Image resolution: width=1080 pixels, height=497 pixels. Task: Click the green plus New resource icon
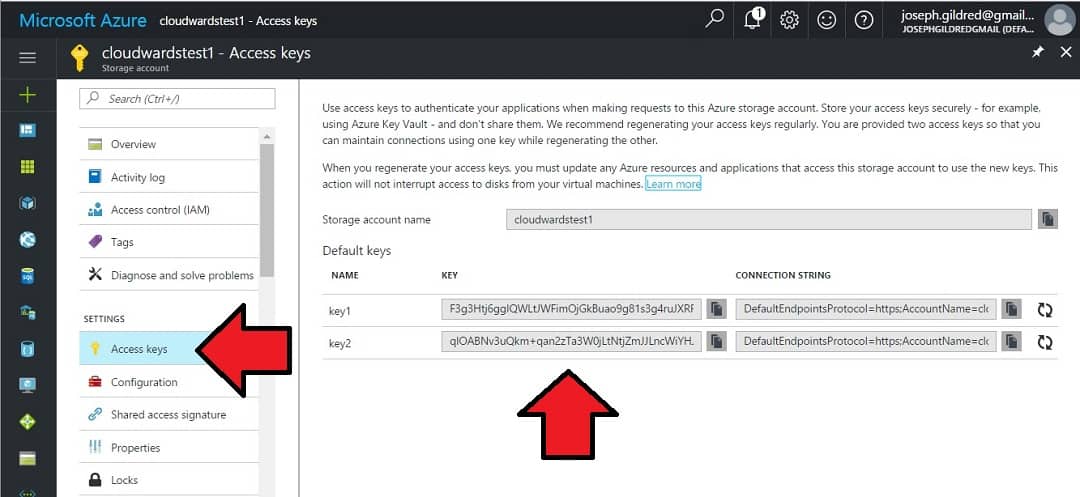[x=28, y=94]
